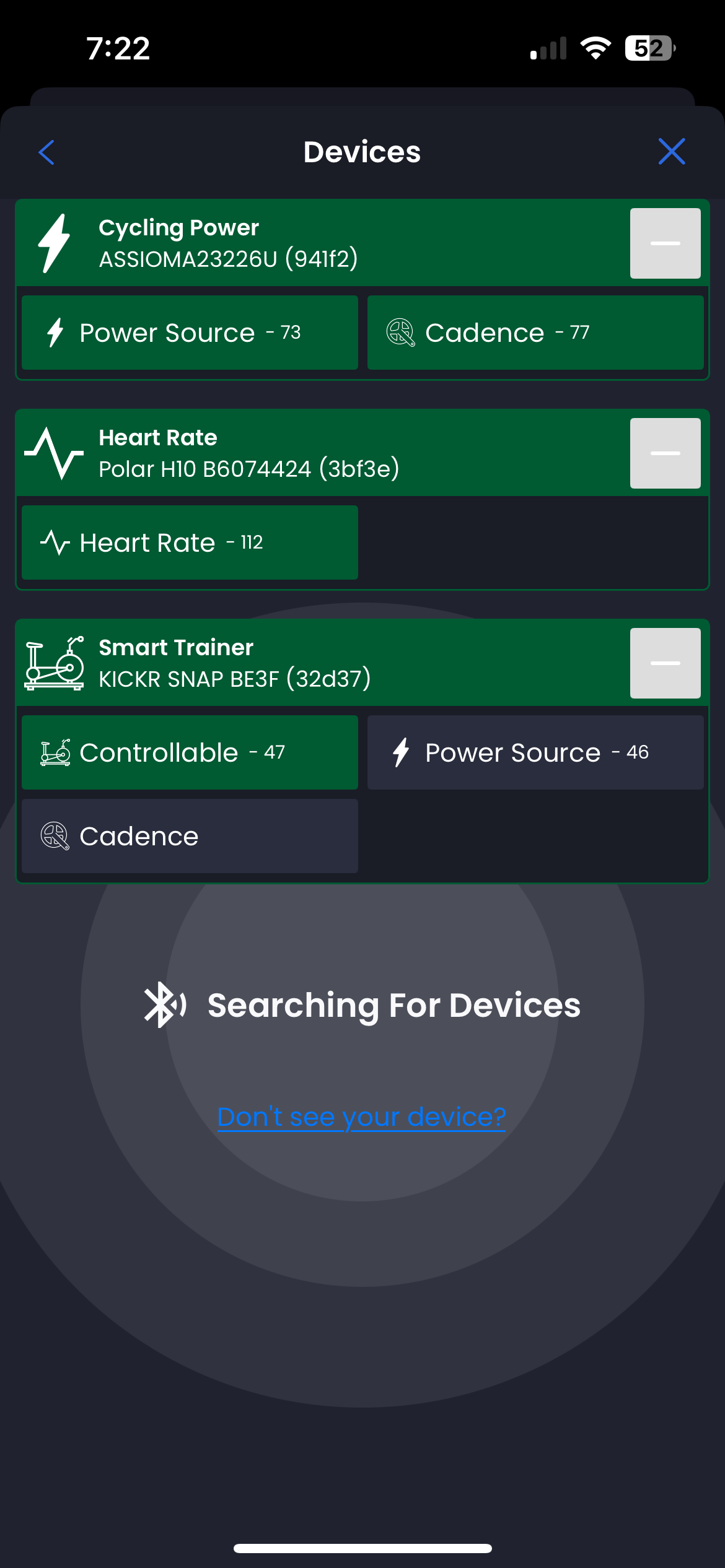Collapse the Smart Trainer device with minus

pos(666,663)
